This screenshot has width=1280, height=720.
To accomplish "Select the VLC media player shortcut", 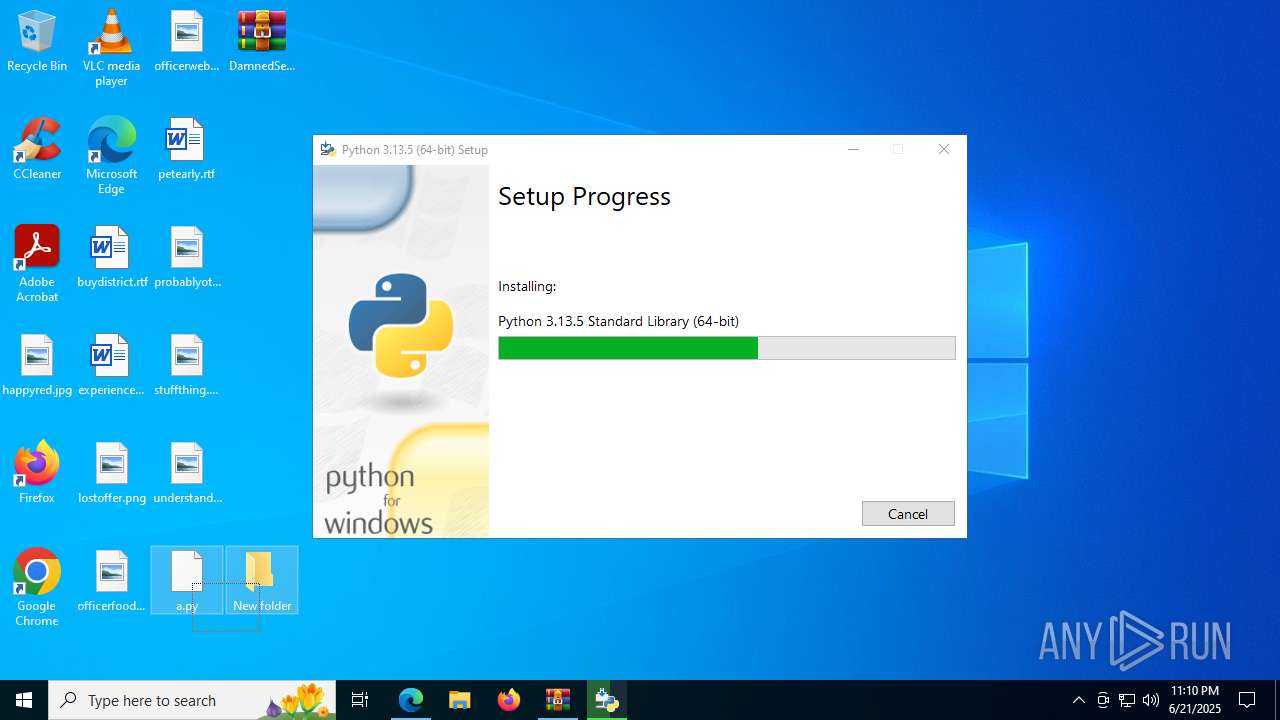I will click(x=111, y=47).
